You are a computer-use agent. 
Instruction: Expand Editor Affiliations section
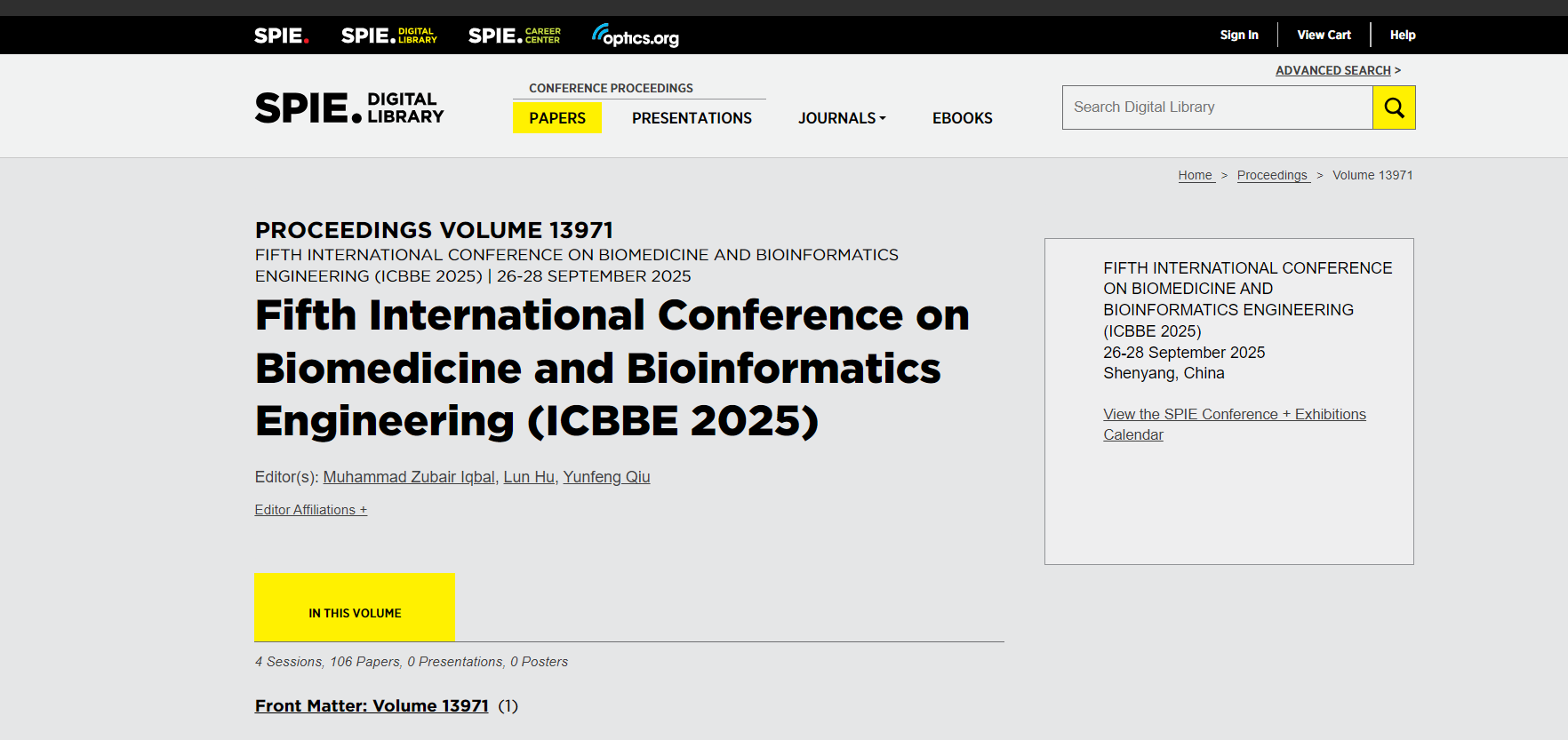pos(310,510)
